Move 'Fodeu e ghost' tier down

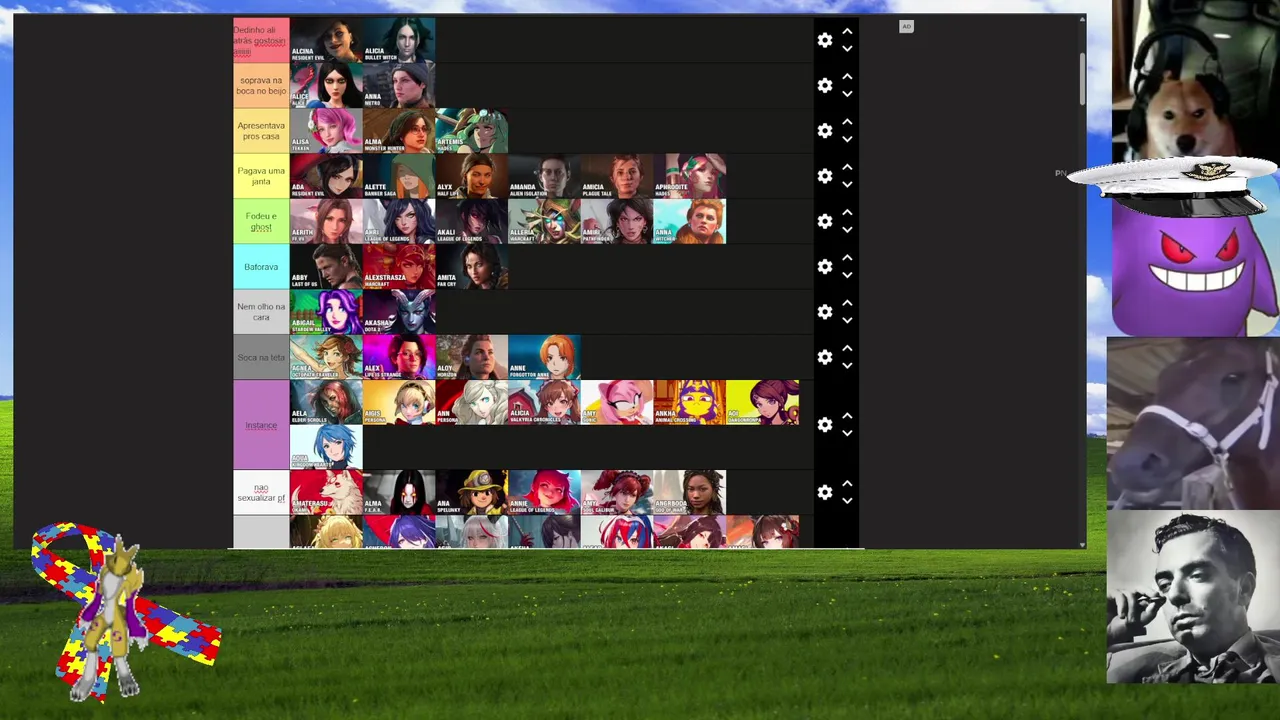click(847, 230)
